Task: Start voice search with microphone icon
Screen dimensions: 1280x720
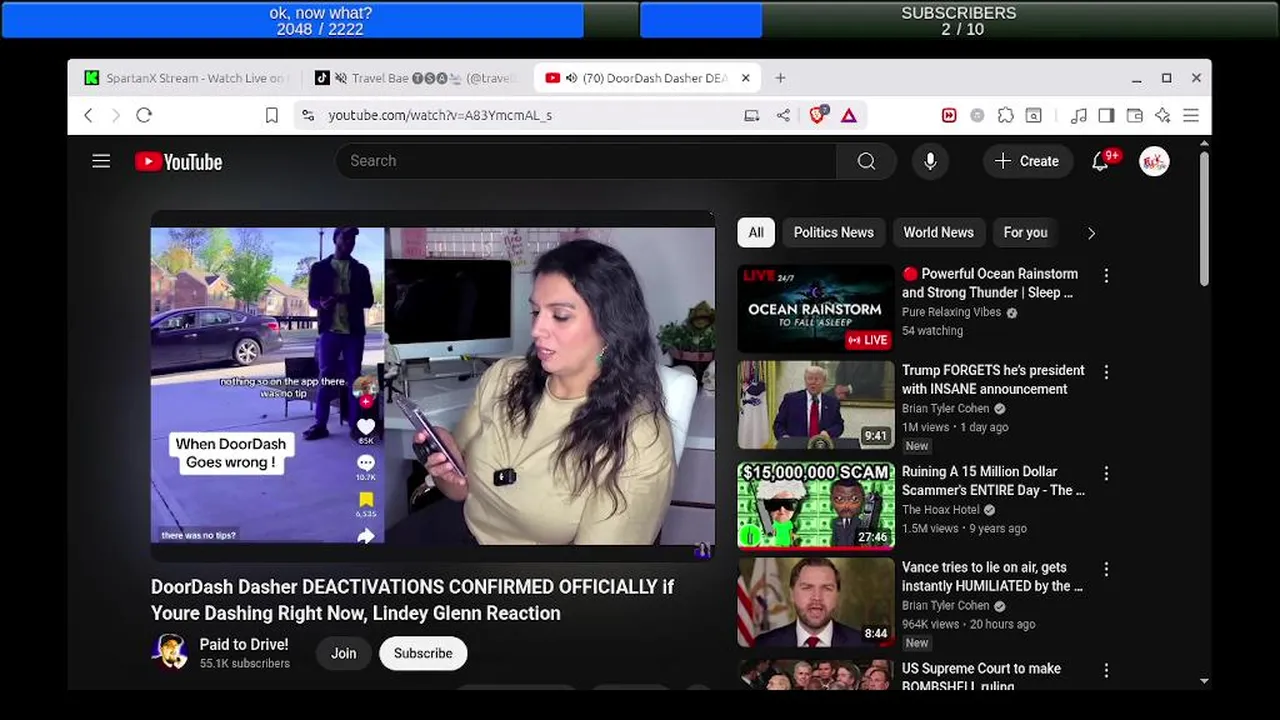Action: (x=930, y=161)
